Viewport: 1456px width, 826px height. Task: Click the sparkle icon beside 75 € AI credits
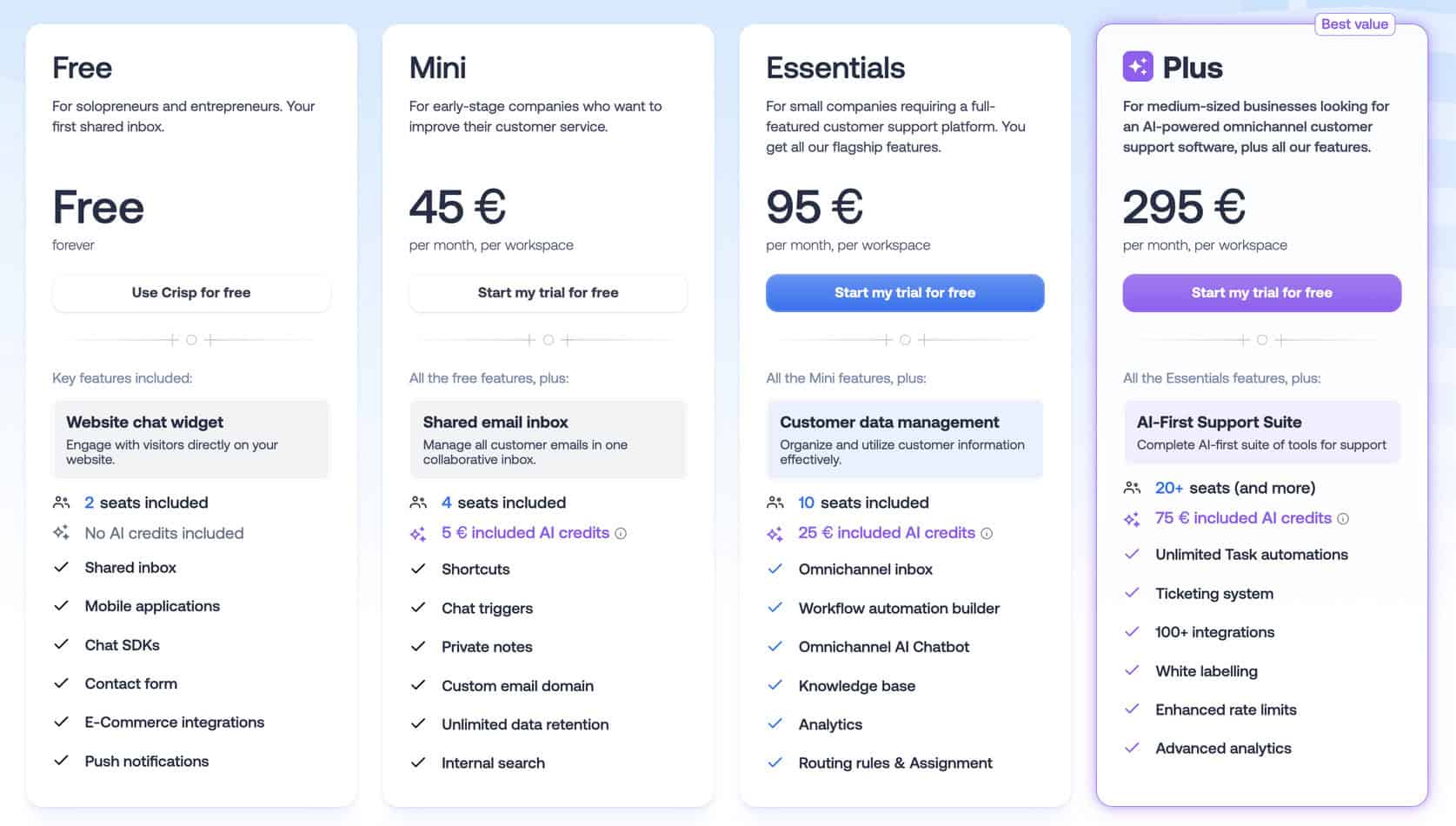pos(1132,519)
